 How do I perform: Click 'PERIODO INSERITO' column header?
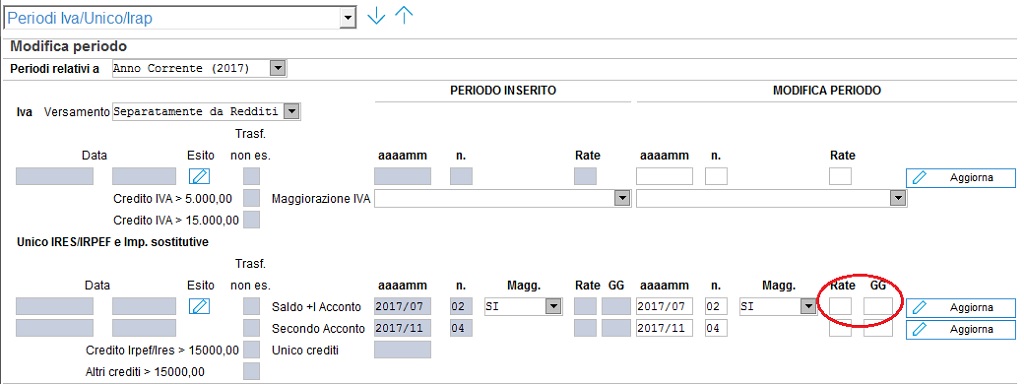tap(503, 91)
